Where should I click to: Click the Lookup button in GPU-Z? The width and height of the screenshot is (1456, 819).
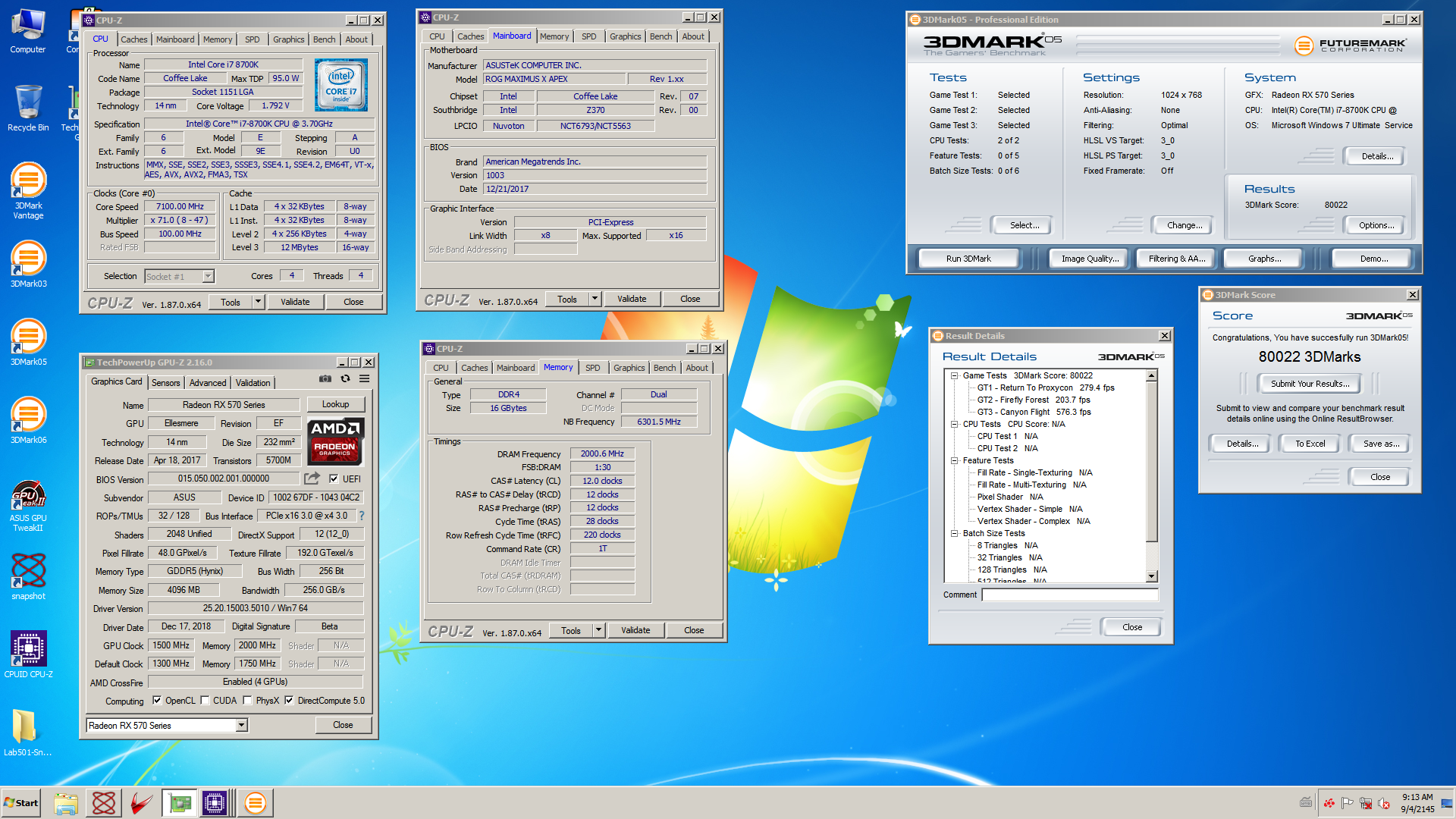pos(335,404)
